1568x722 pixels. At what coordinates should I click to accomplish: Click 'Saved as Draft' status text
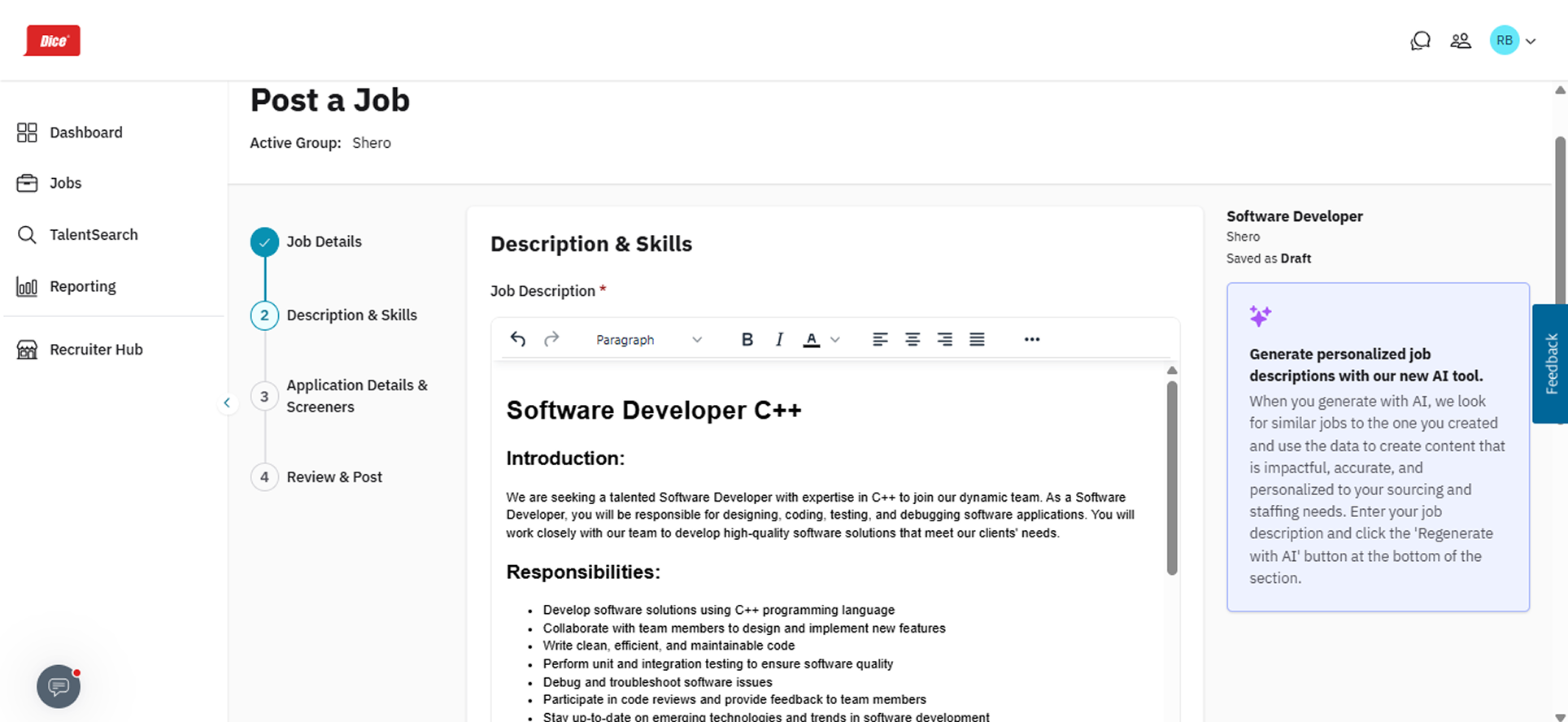tap(1269, 259)
